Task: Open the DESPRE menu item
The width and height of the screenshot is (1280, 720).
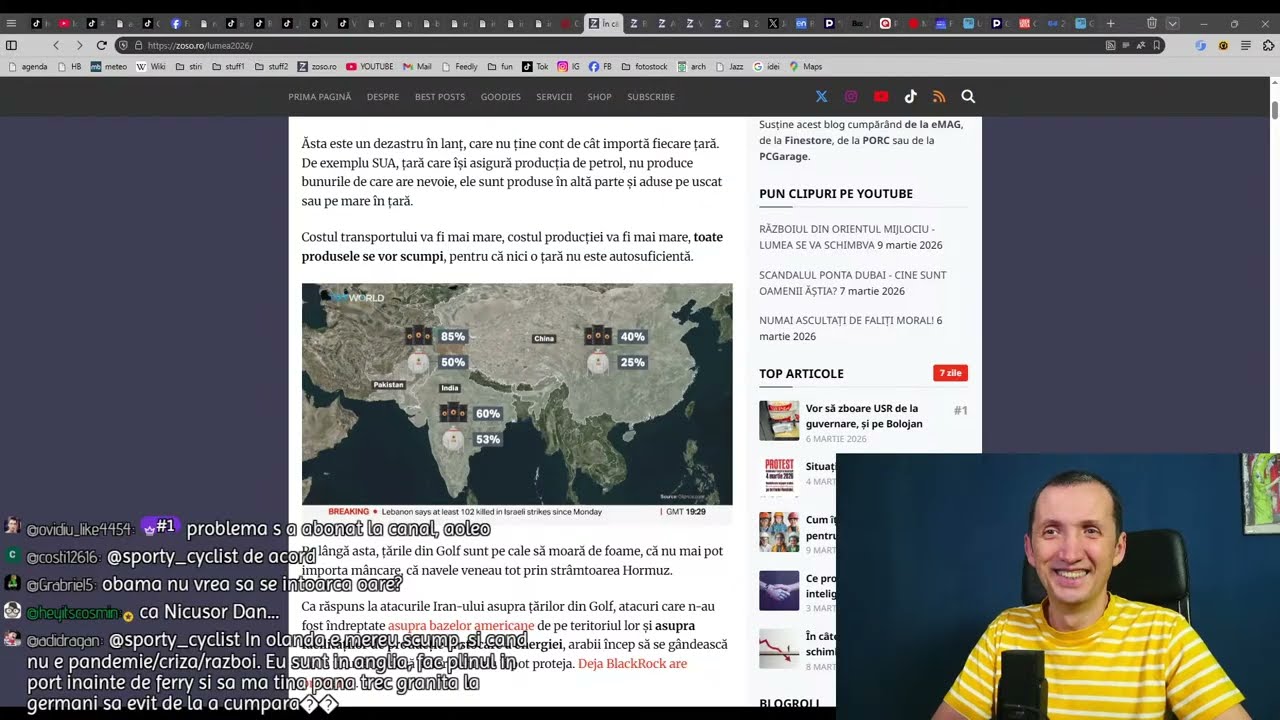Action: tap(383, 97)
